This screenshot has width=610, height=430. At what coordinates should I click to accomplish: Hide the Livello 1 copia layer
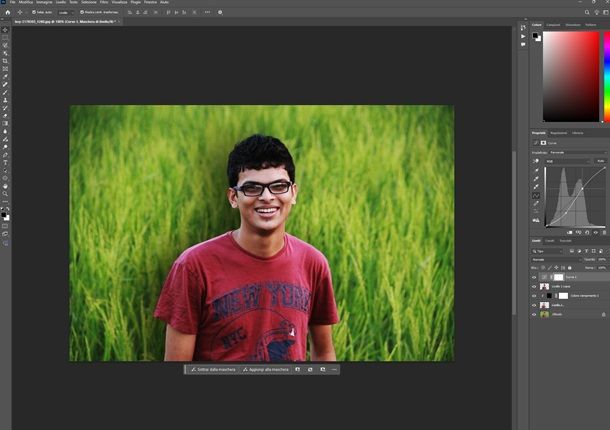coord(534,287)
